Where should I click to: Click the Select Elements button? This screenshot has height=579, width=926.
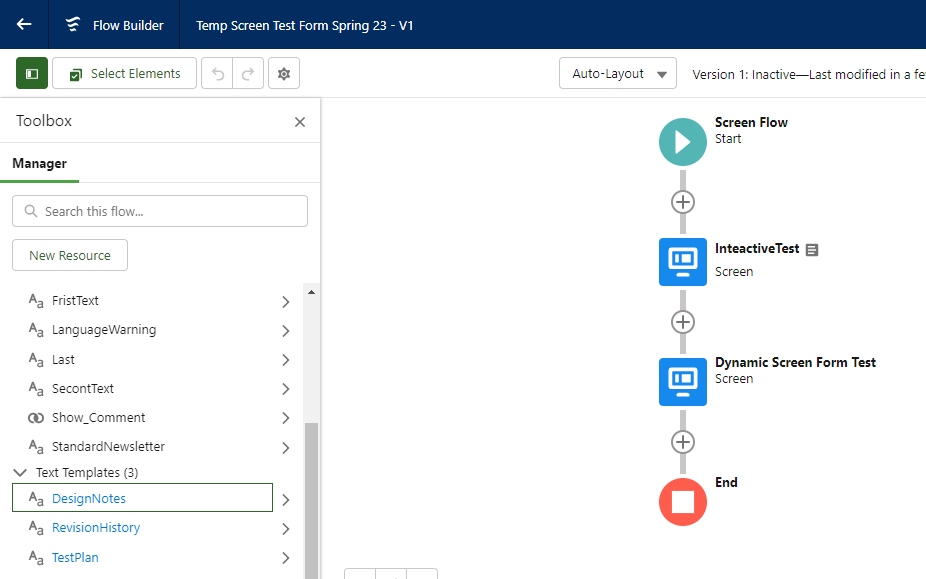tap(125, 73)
